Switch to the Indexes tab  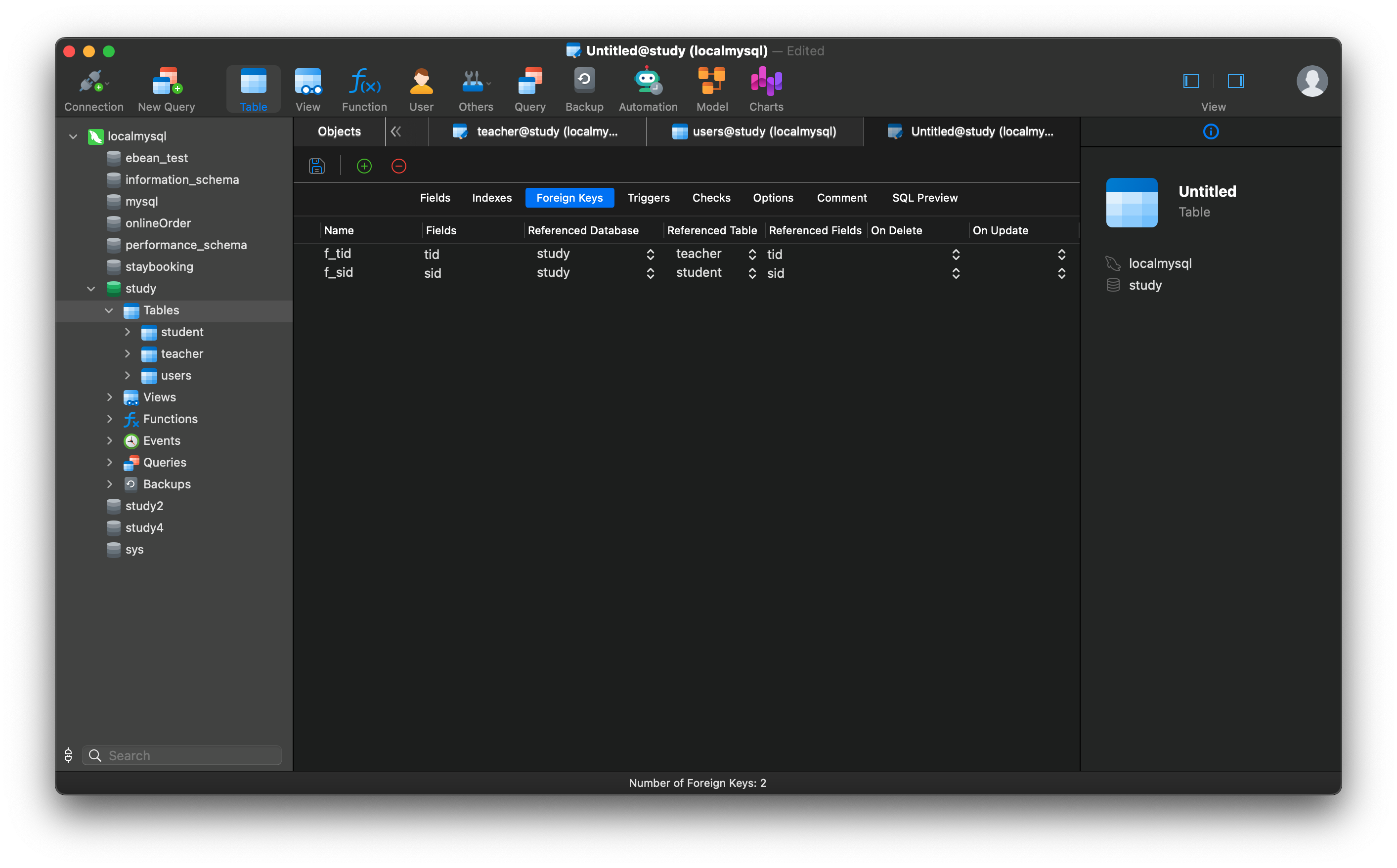[491, 198]
